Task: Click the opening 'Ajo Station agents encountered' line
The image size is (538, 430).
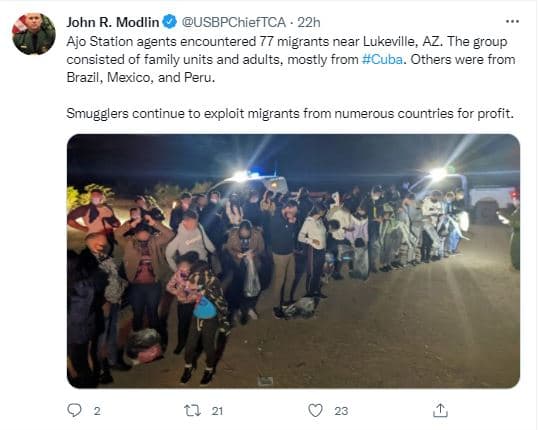Action: [x=287, y=42]
